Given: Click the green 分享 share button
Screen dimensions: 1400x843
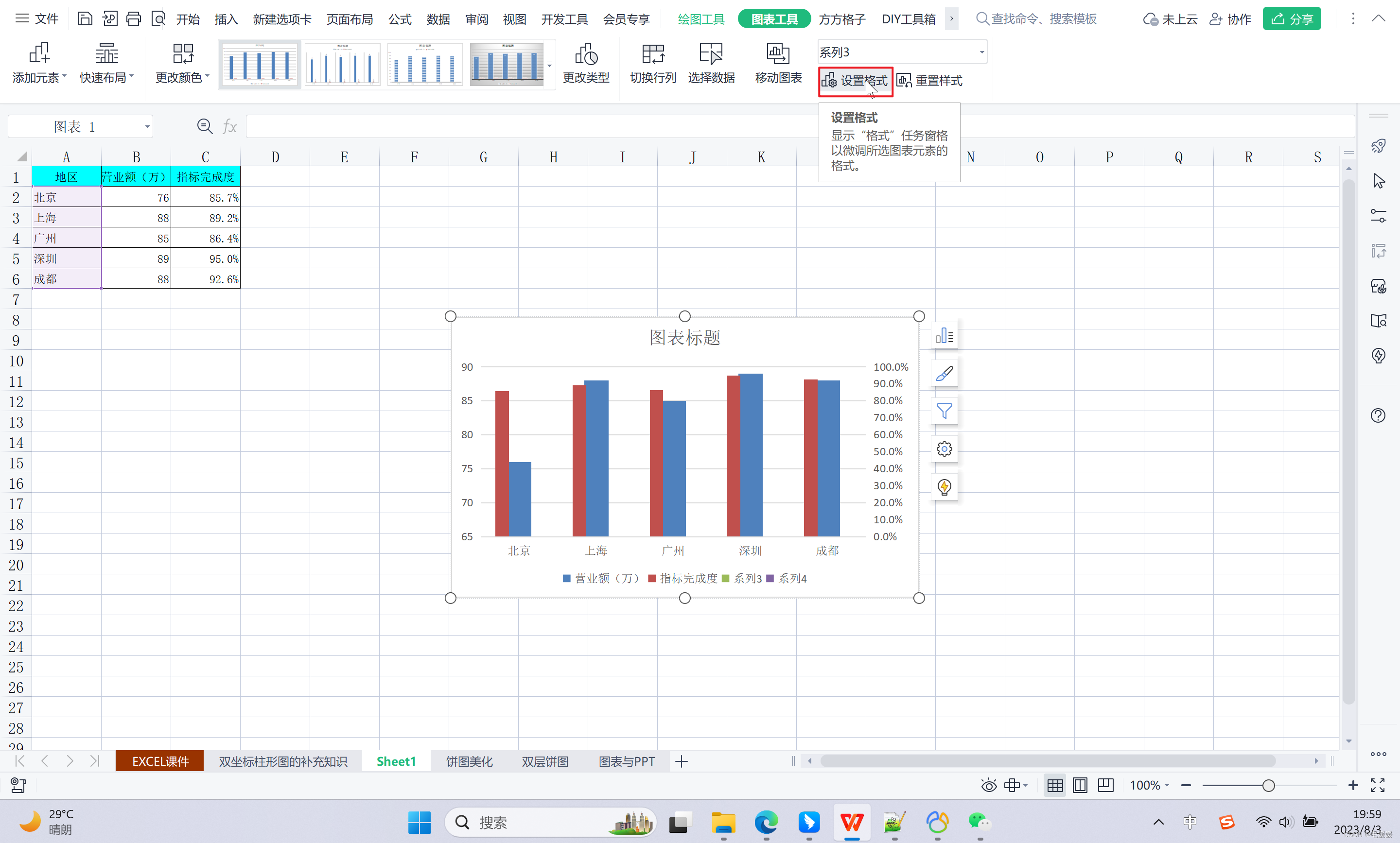Looking at the screenshot, I should tap(1292, 19).
